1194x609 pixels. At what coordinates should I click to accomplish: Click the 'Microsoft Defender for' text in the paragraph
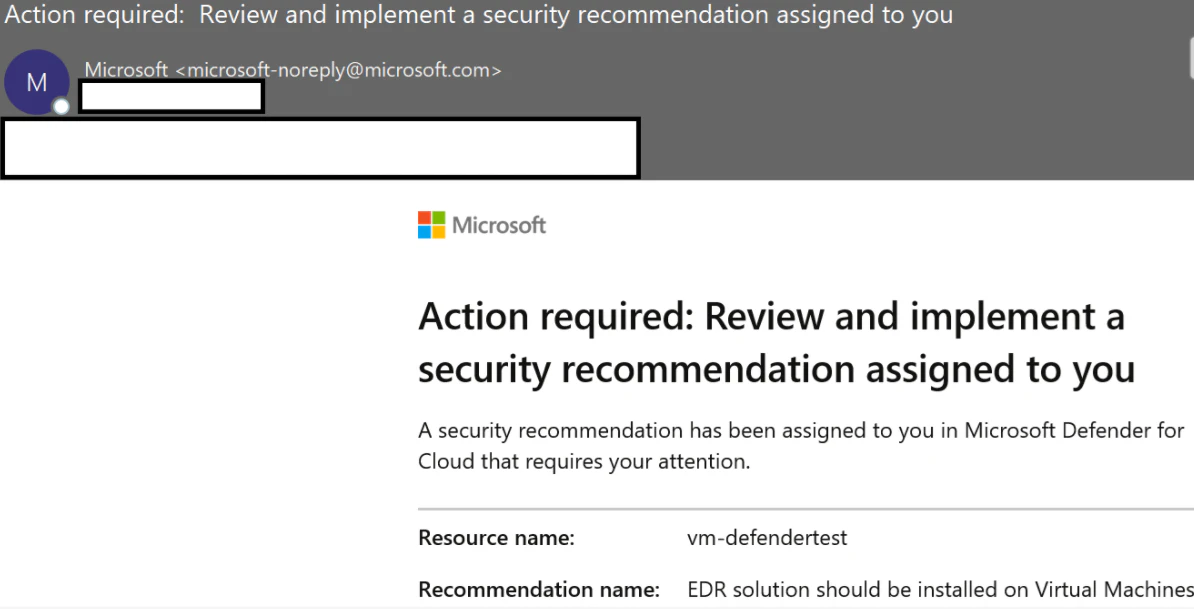[x=1074, y=430]
